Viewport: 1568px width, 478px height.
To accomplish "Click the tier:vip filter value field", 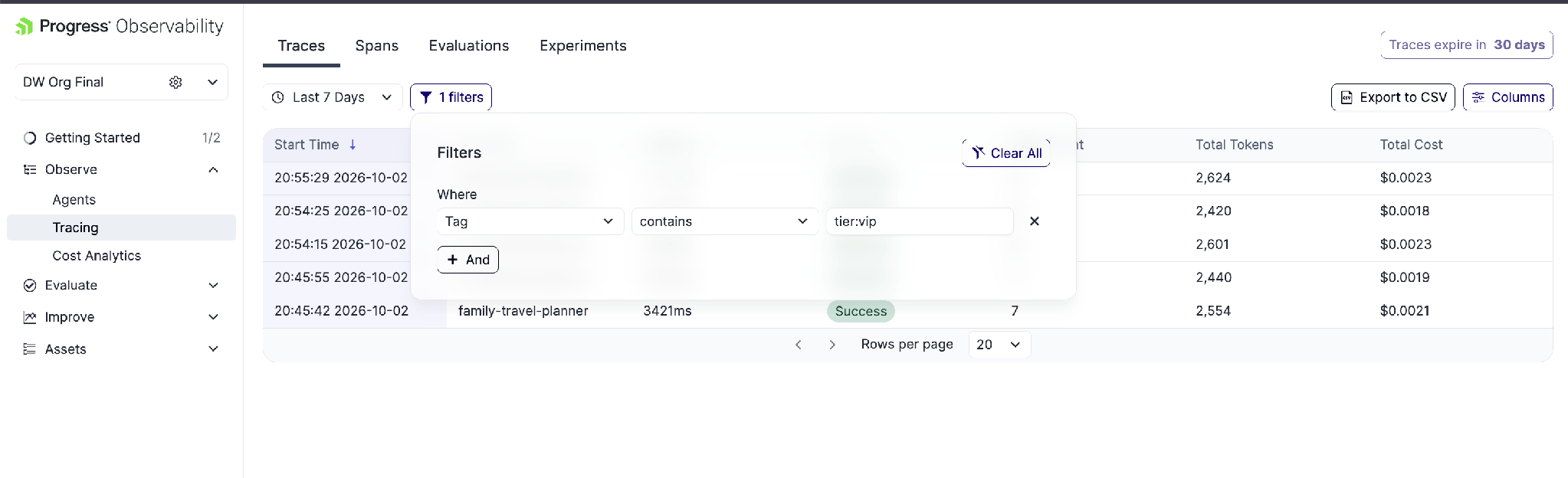I will click(x=920, y=221).
